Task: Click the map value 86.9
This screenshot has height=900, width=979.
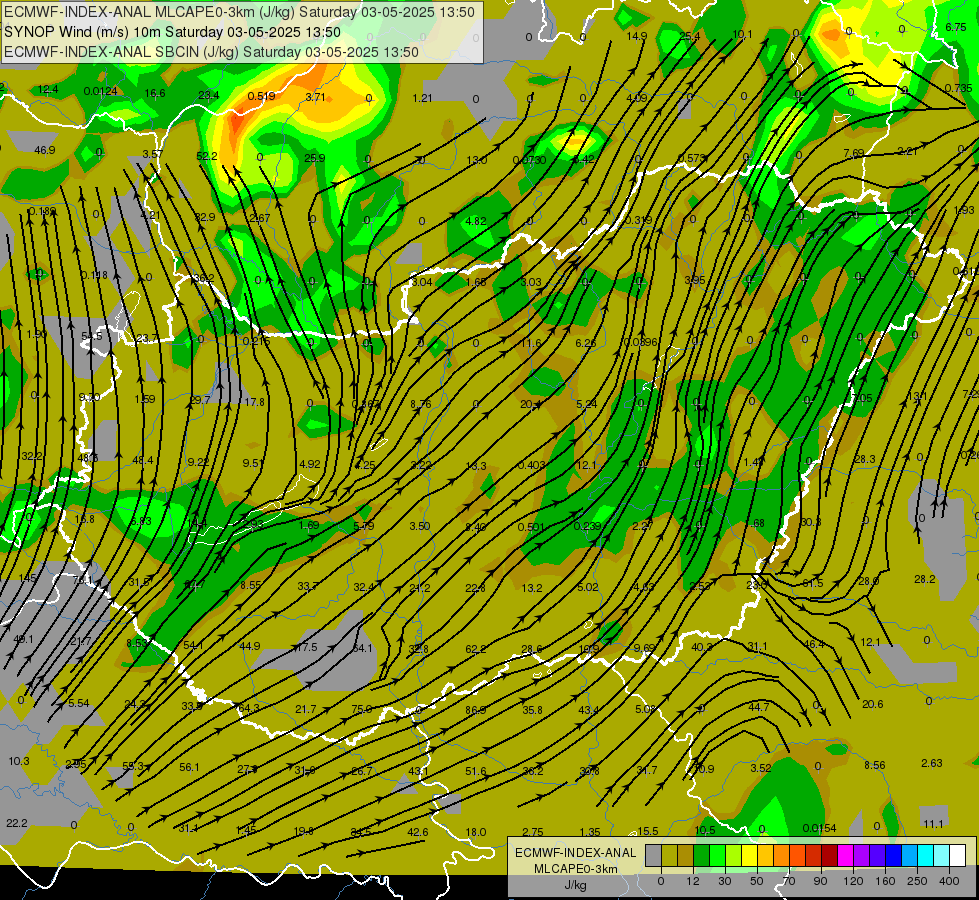Action: (x=476, y=710)
